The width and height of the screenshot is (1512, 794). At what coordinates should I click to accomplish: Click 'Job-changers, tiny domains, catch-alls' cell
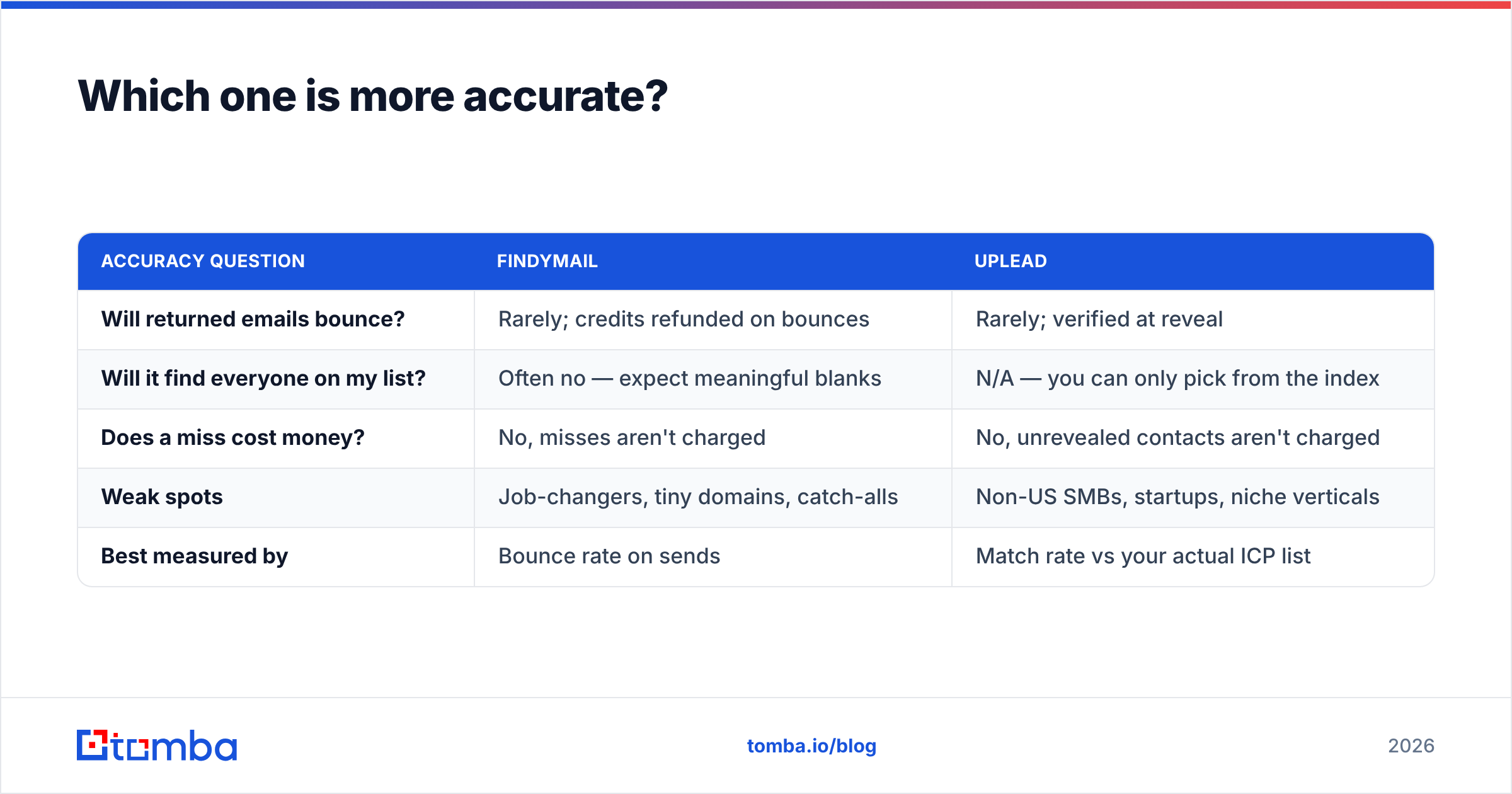click(698, 497)
